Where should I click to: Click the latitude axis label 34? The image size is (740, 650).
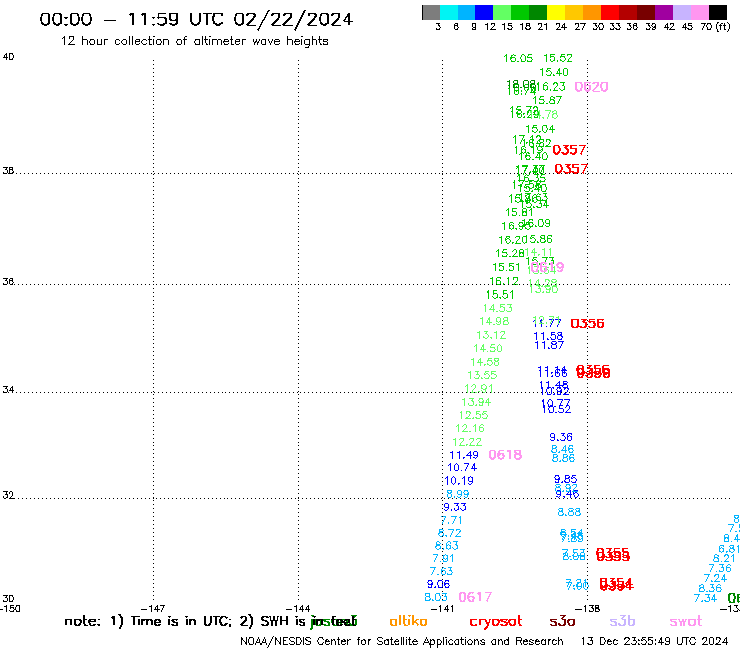coord(8,390)
